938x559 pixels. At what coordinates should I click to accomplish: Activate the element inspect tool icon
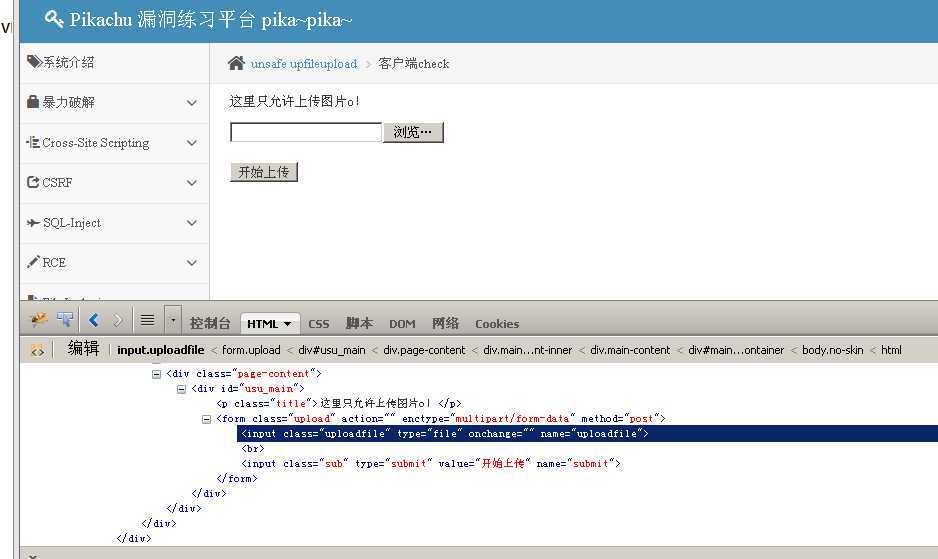pyautogui.click(x=65, y=320)
